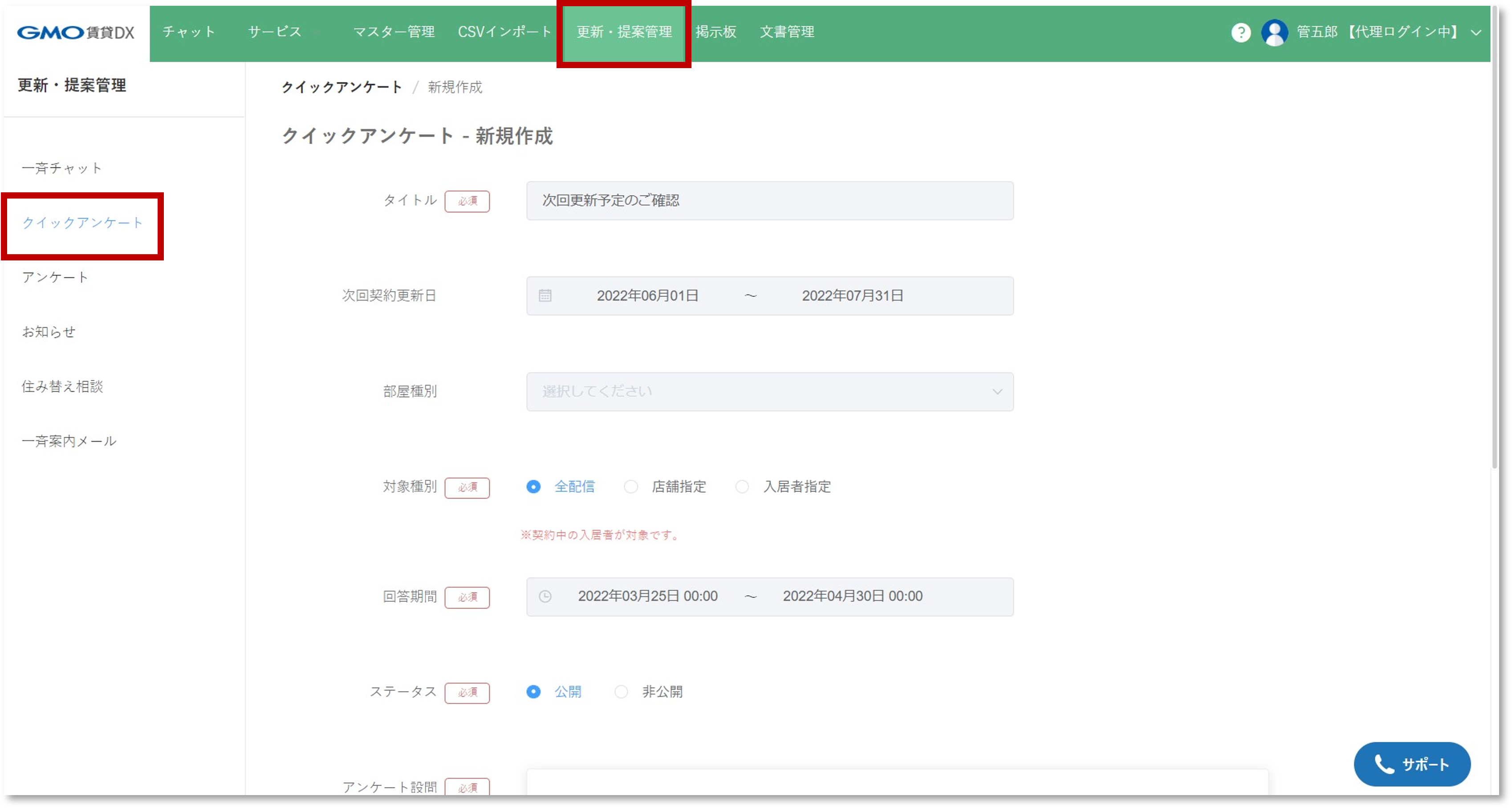Screen dimensions: 1512x808
Task: Switch to the 掲示板 tab
Action: (715, 32)
